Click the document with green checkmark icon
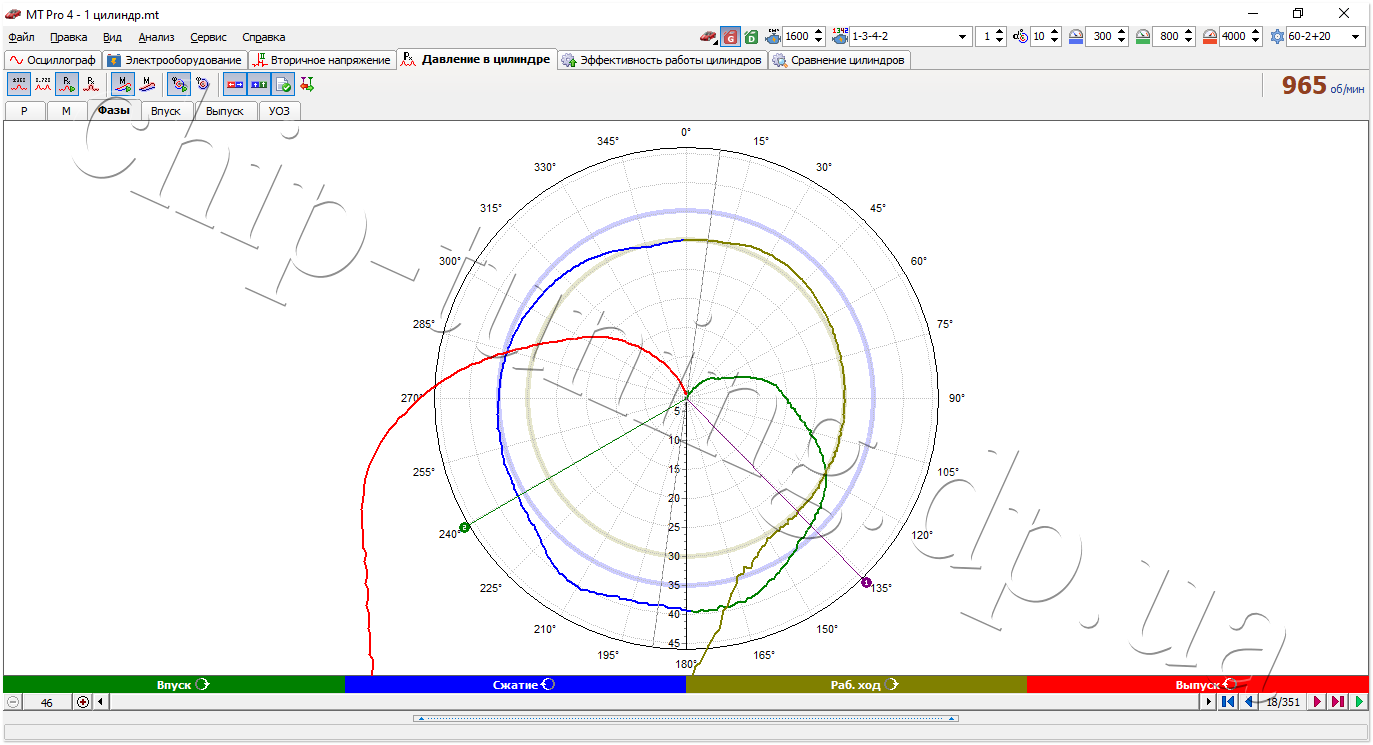Screen dimensions: 1373x745 point(283,85)
